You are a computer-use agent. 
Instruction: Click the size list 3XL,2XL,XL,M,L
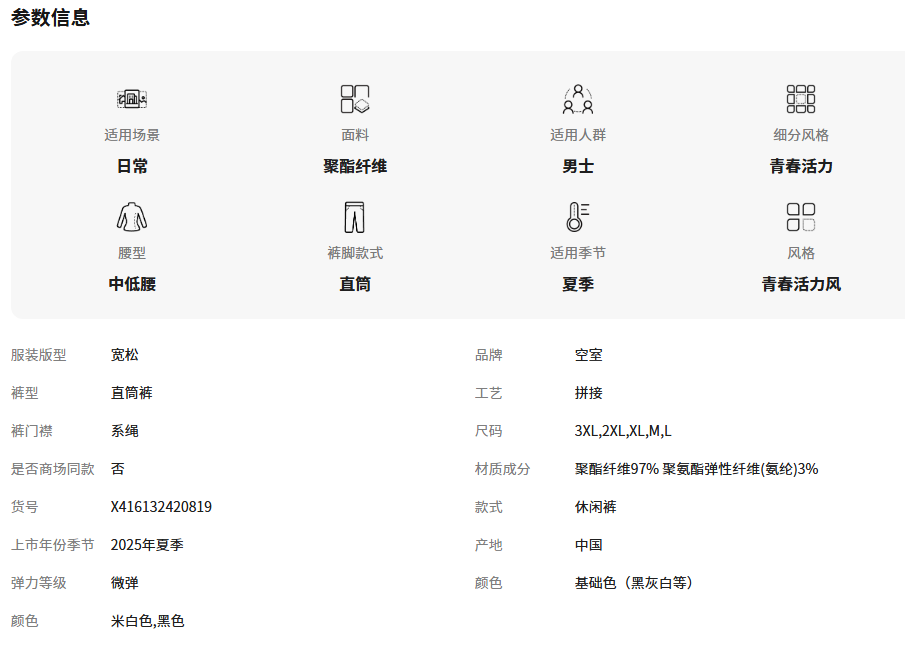(623, 431)
